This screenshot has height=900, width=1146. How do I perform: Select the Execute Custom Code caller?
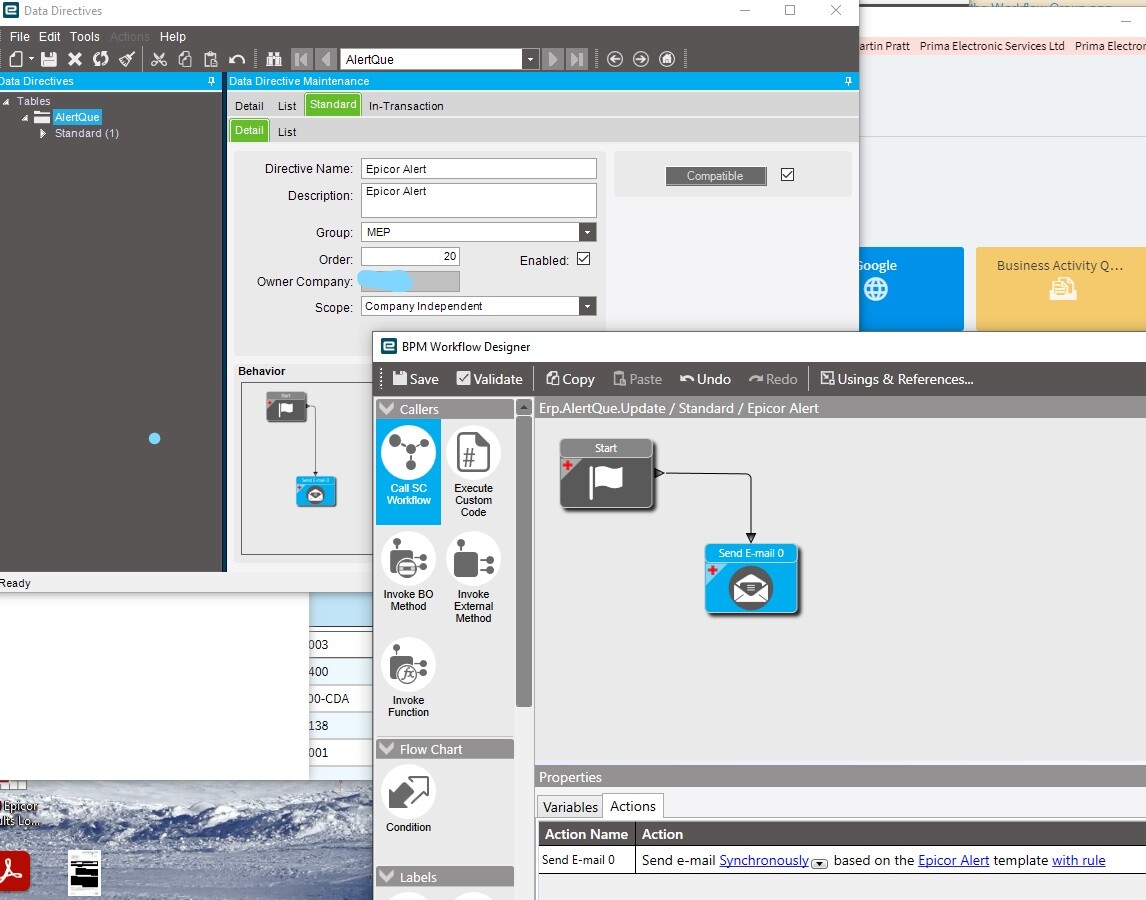click(x=474, y=472)
